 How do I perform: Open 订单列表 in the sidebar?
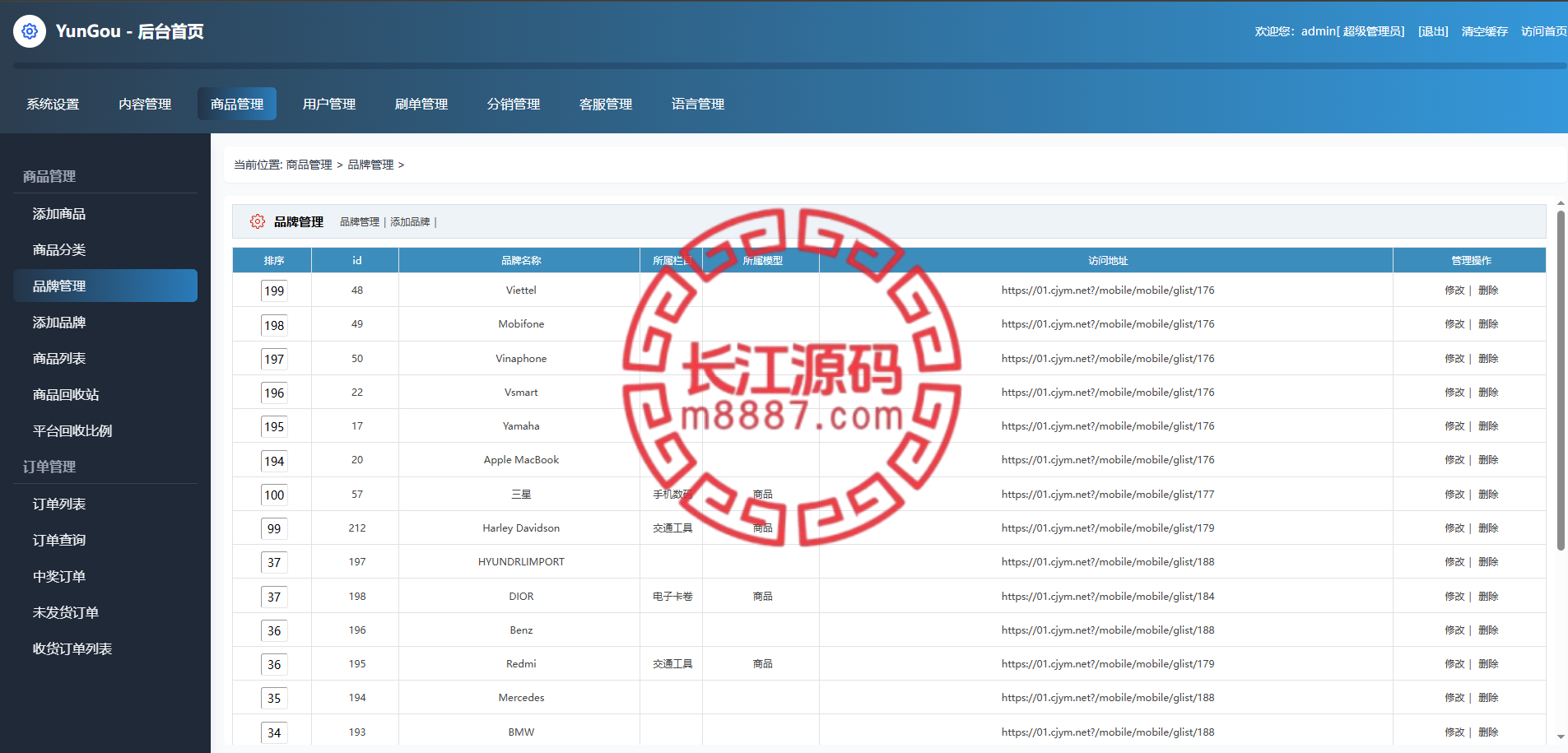tap(105, 504)
